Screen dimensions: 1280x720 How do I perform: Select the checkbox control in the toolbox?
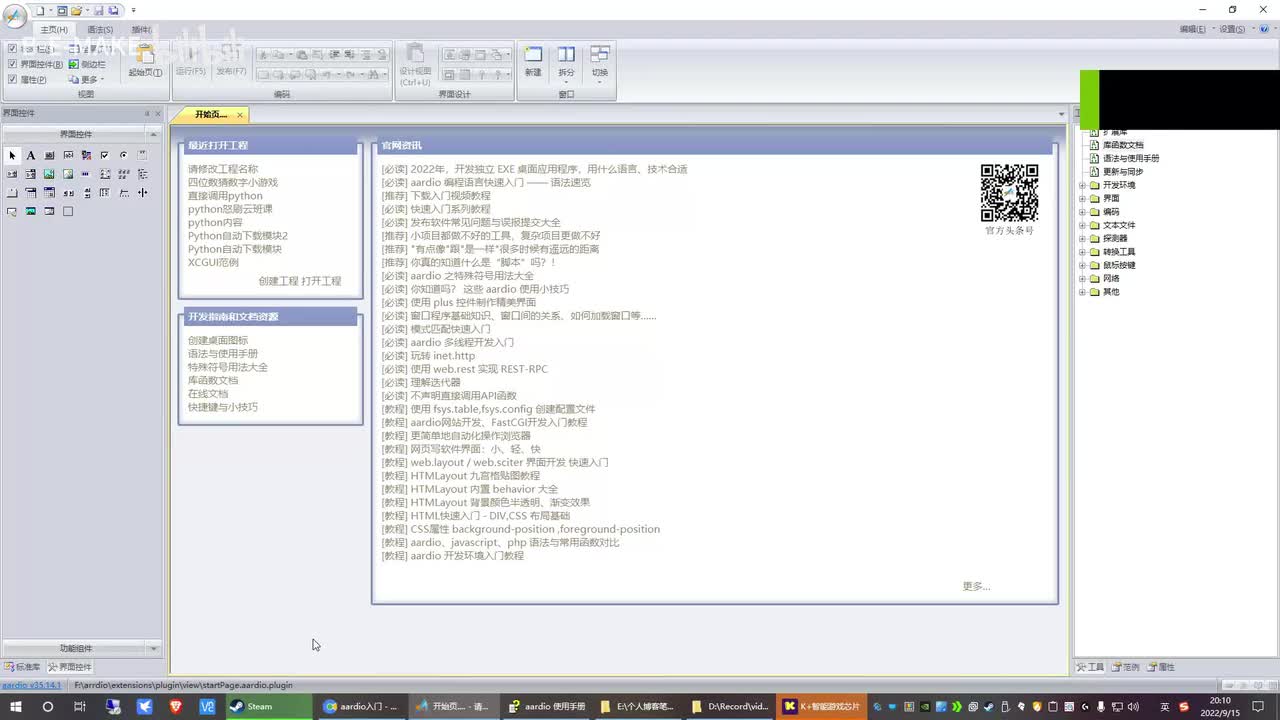pos(105,155)
